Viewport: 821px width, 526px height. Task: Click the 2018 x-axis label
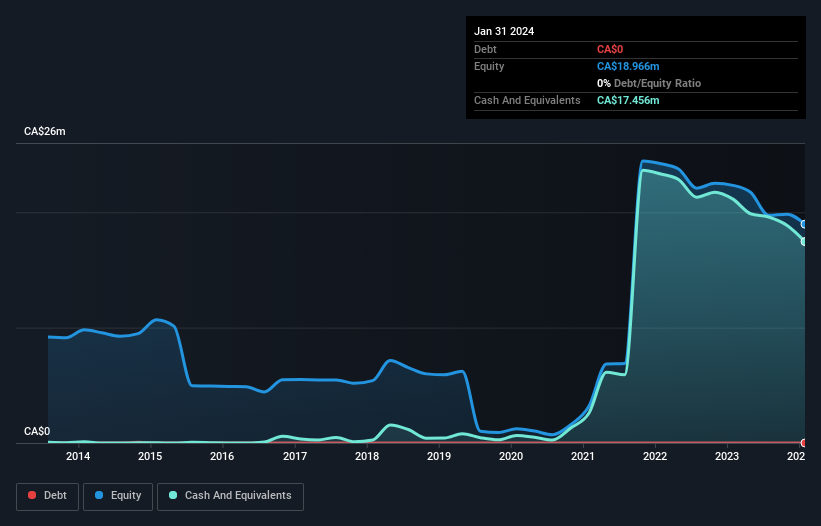pos(367,456)
